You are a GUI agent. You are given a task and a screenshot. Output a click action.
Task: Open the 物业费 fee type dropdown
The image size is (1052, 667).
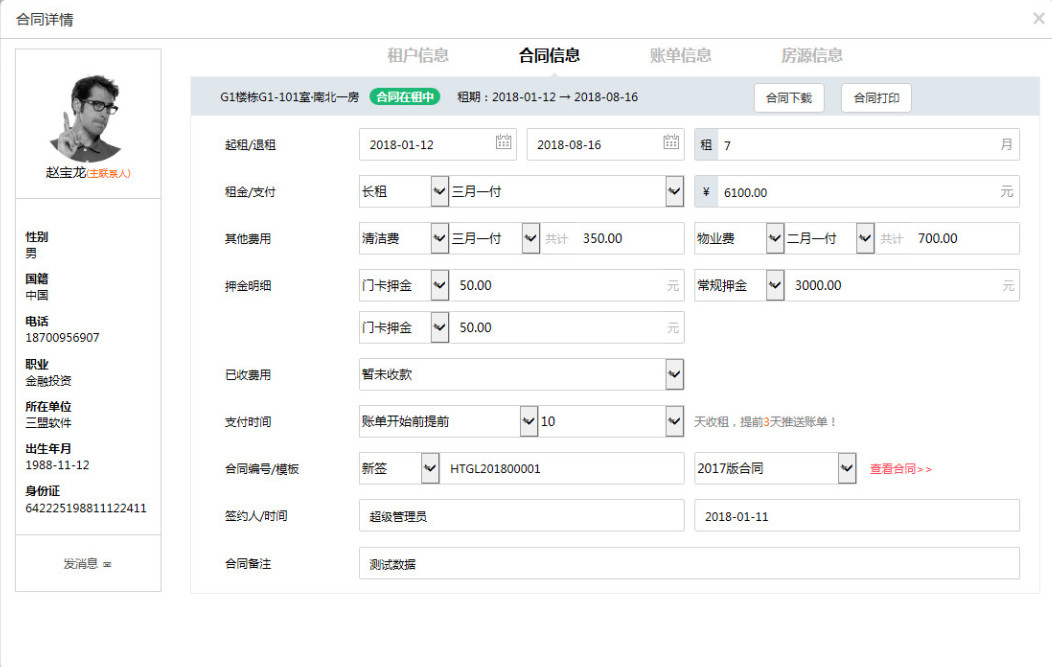[774, 238]
